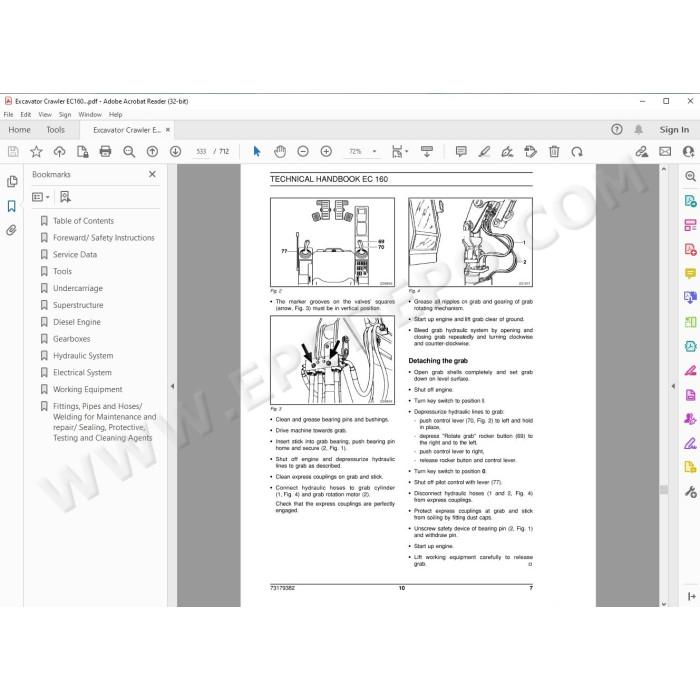Open the Tools bookmark in the list
The width and height of the screenshot is (700, 700).
pos(62,271)
